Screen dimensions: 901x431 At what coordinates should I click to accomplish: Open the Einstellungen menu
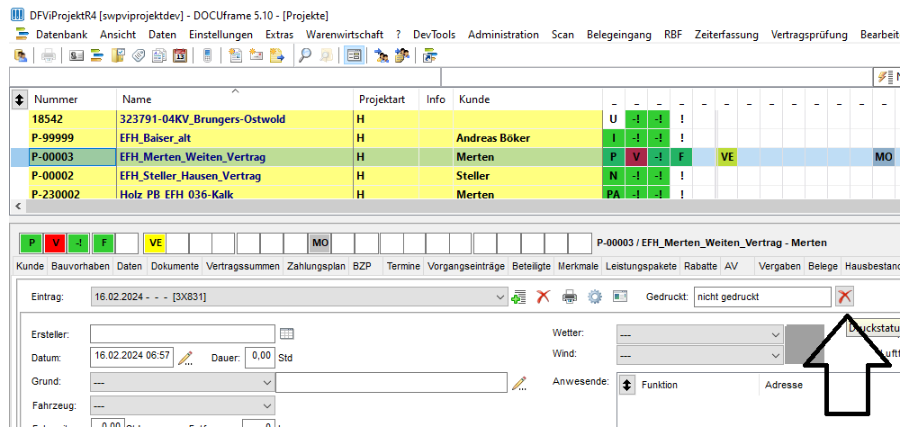[x=221, y=34]
